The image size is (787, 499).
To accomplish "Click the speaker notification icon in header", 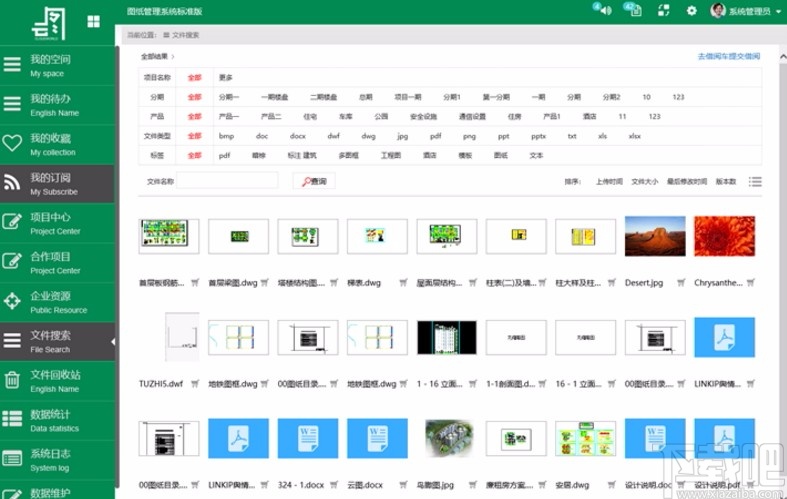I will [x=604, y=10].
